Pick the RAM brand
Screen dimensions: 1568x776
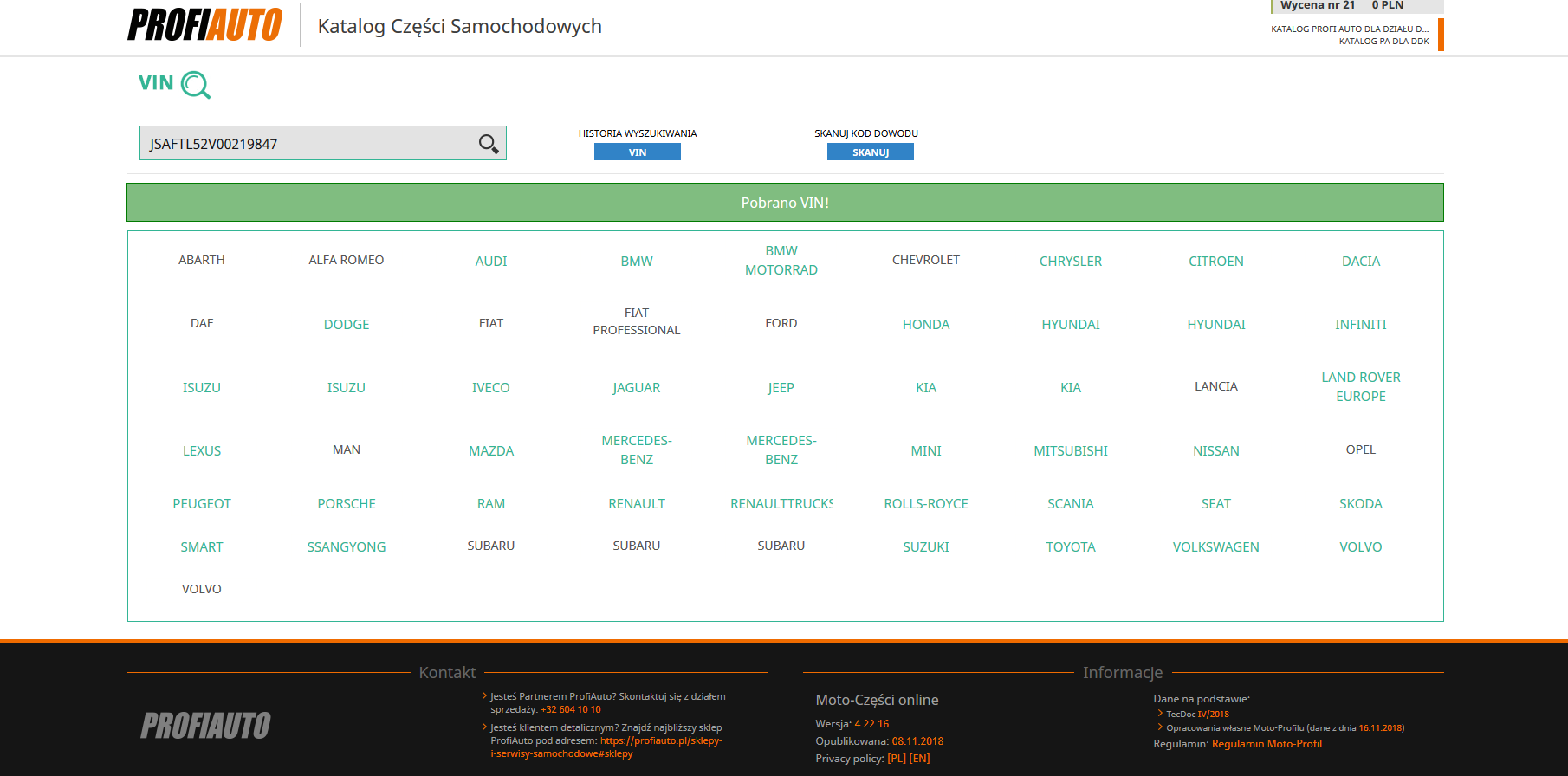click(491, 503)
